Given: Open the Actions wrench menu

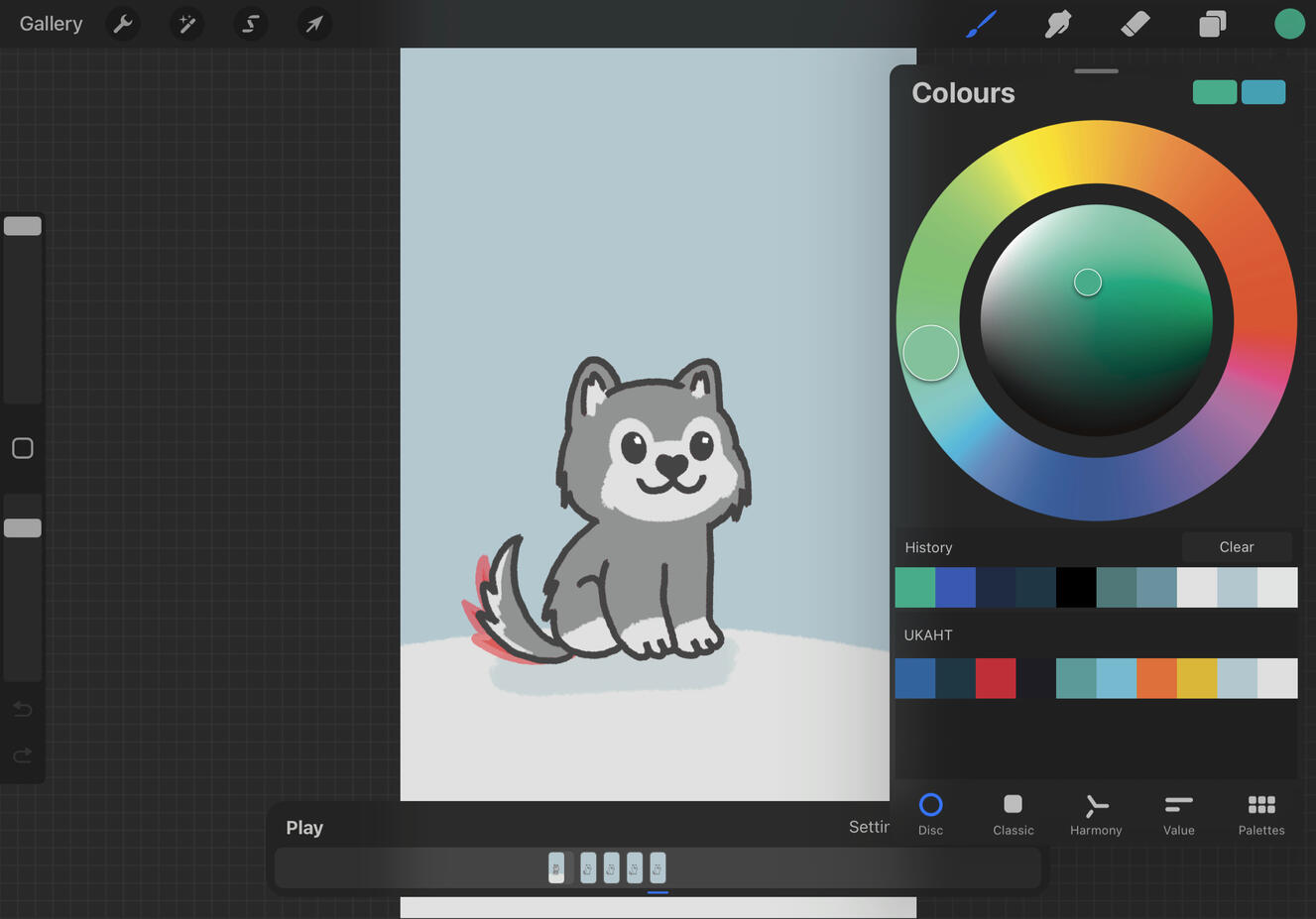Looking at the screenshot, I should pos(123,24).
